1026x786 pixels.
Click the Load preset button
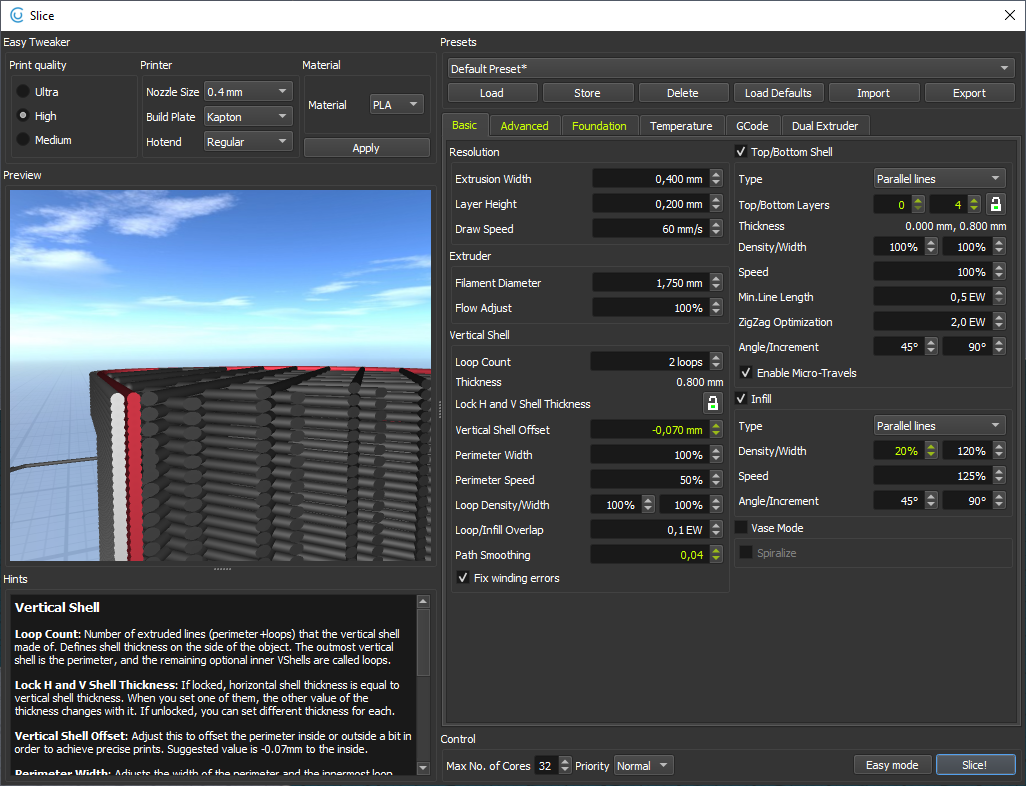(492, 93)
